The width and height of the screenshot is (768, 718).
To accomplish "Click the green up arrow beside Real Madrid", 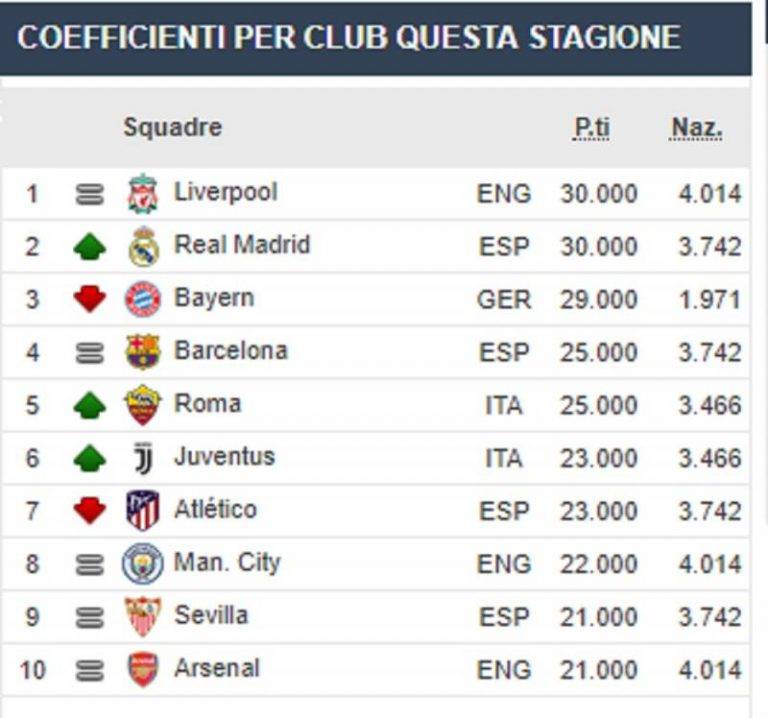I will pos(90,247).
